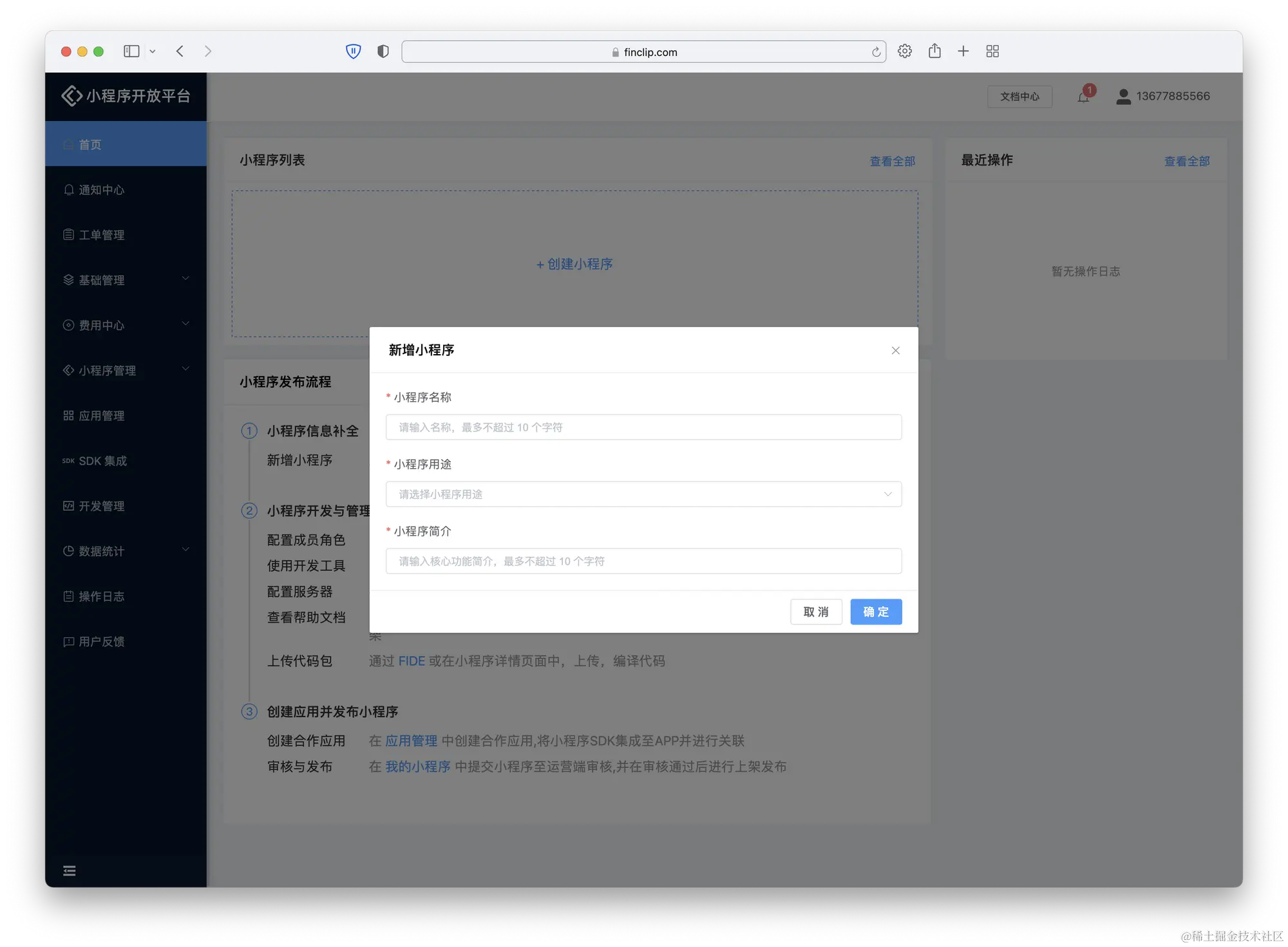
Task: Click the page reload icon in address bar
Action: pyautogui.click(x=876, y=52)
